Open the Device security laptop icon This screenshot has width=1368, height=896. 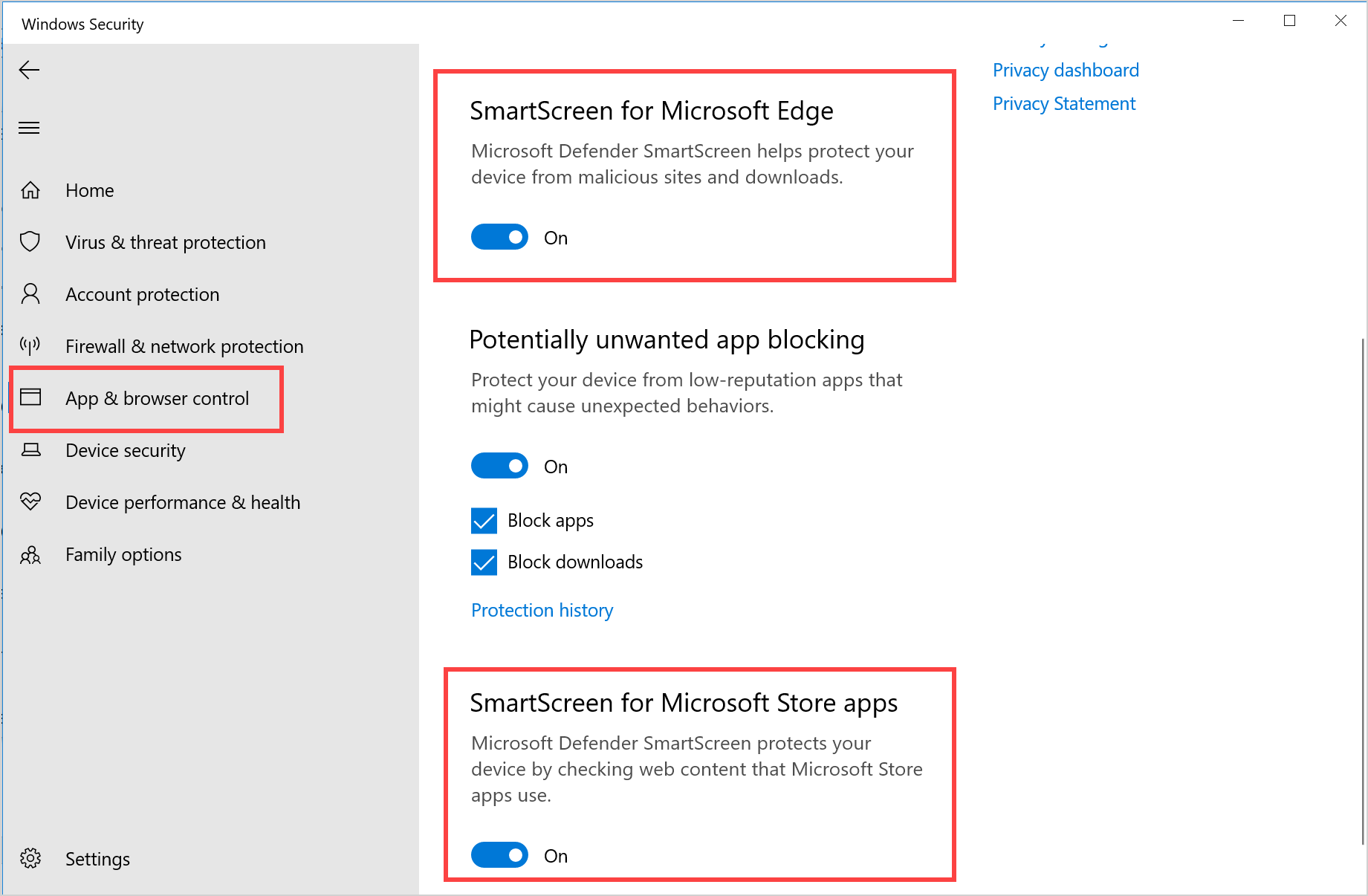(x=30, y=450)
